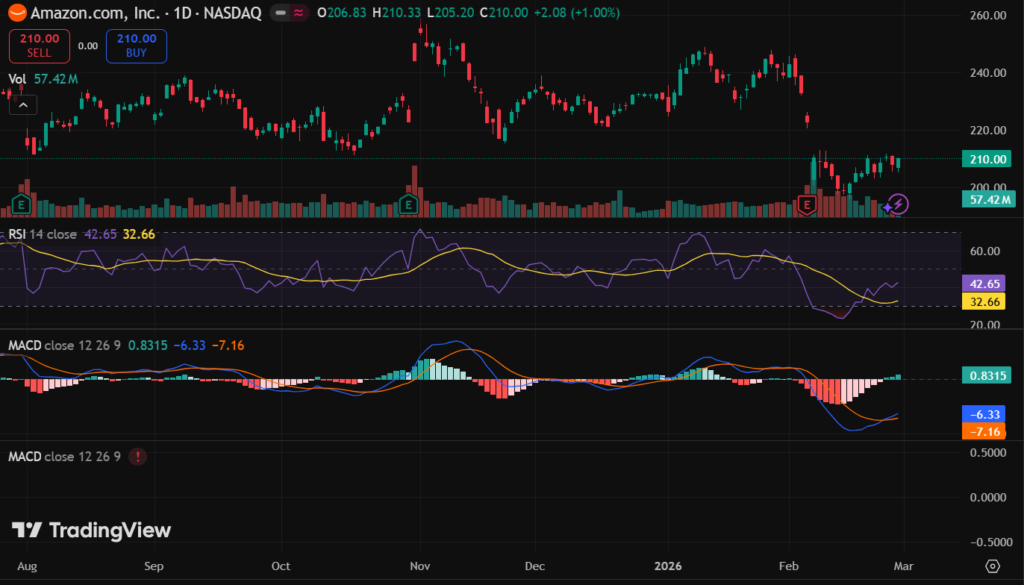Image resolution: width=1024 pixels, height=585 pixels.
Task: Open chart settings gear icon
Action: pyautogui.click(x=992, y=565)
